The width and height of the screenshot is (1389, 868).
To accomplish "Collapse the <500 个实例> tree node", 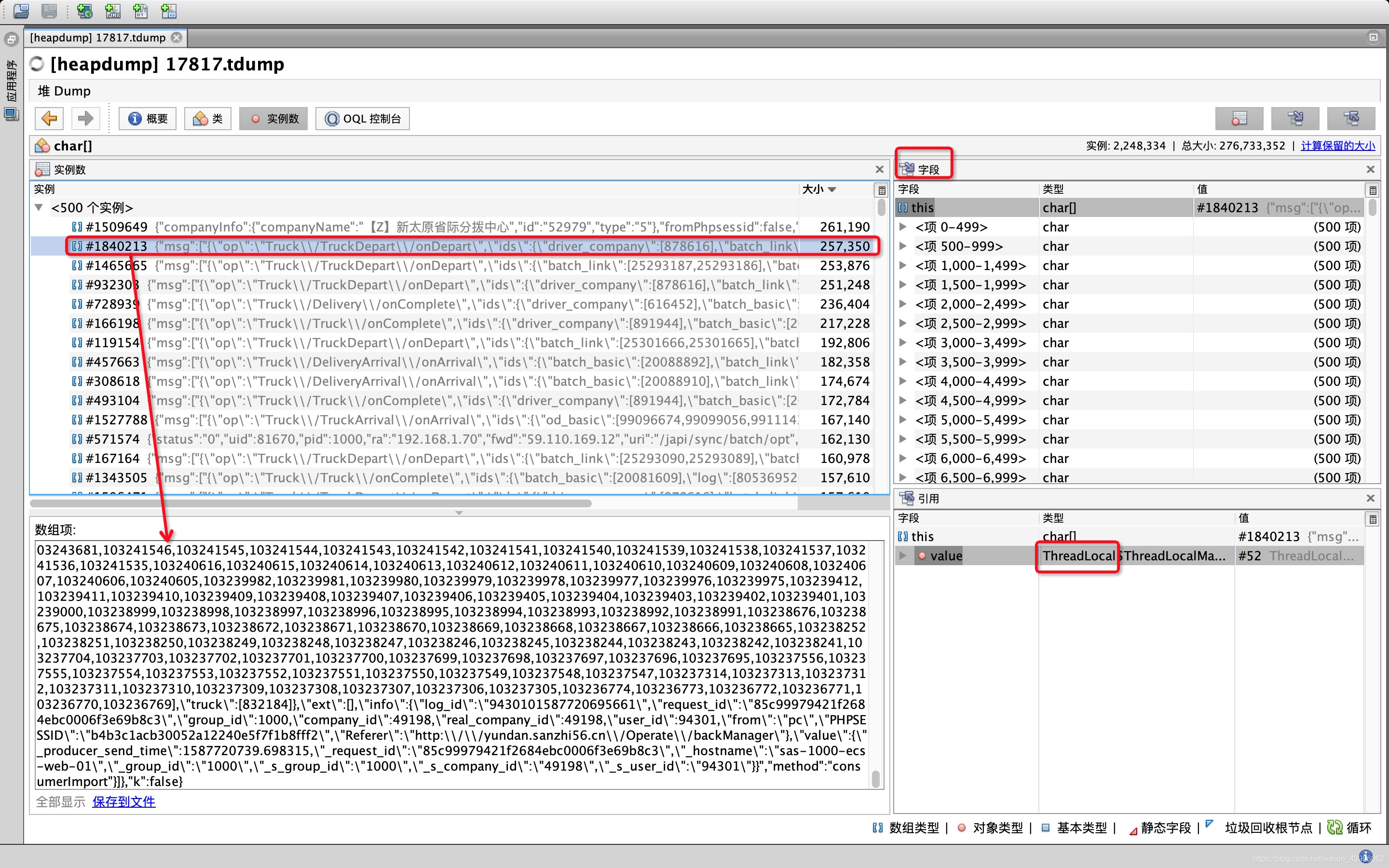I will coord(39,207).
